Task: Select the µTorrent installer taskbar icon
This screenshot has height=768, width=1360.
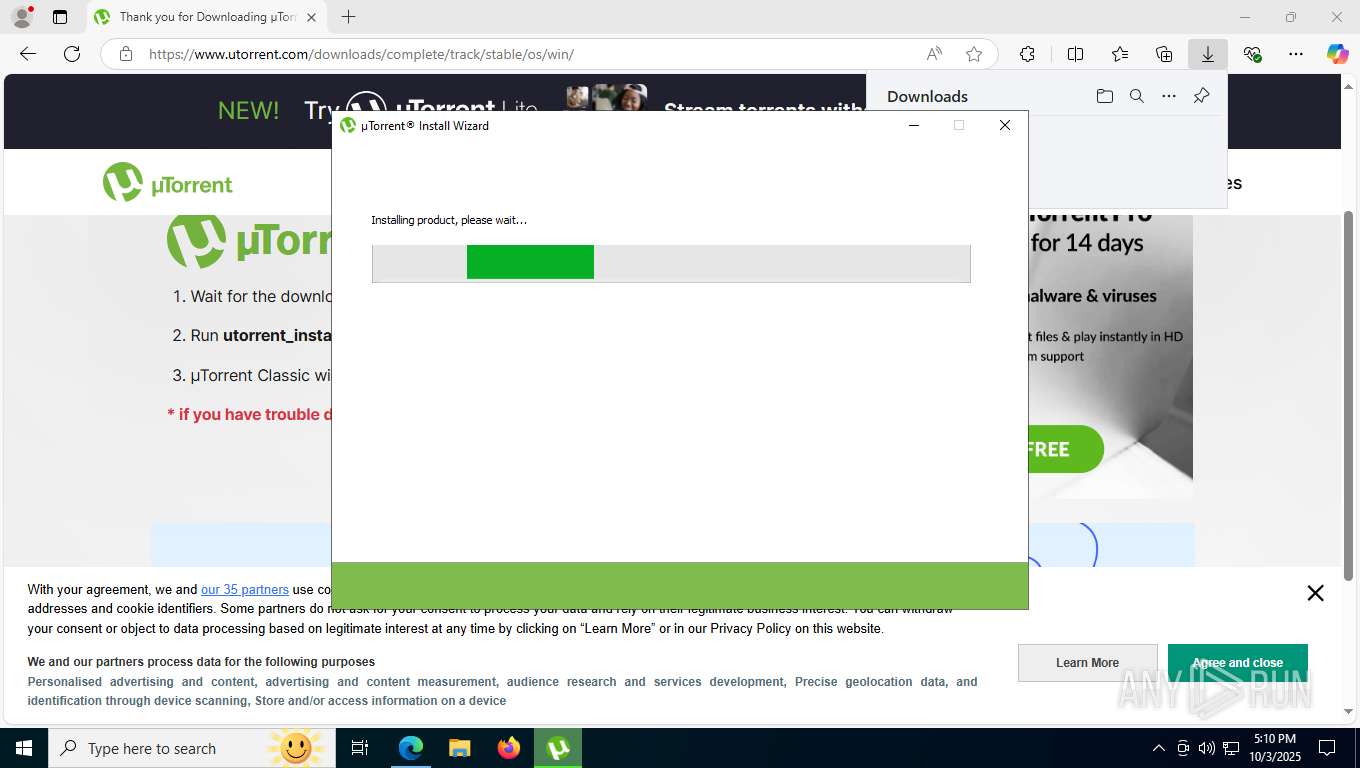Action: pyautogui.click(x=558, y=748)
